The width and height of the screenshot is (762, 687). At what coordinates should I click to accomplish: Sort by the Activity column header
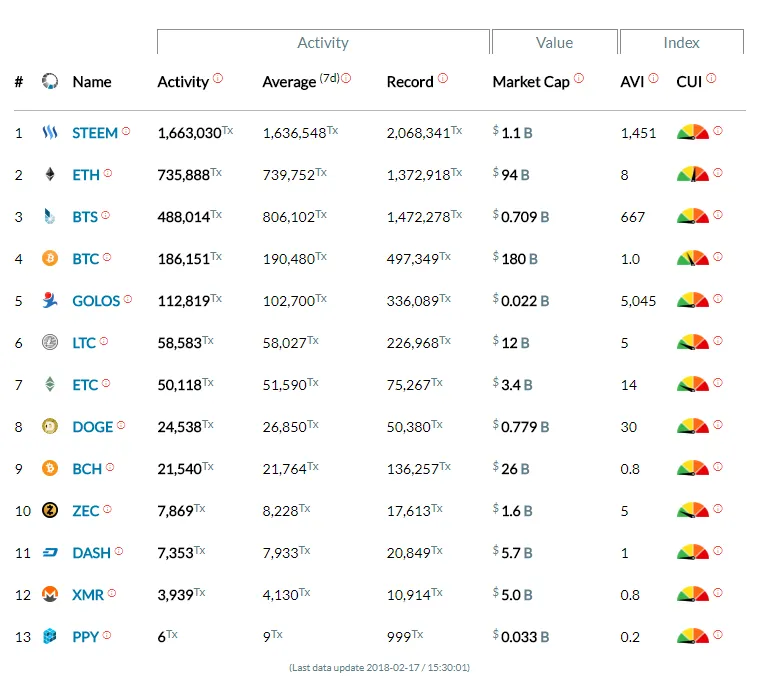(x=183, y=82)
